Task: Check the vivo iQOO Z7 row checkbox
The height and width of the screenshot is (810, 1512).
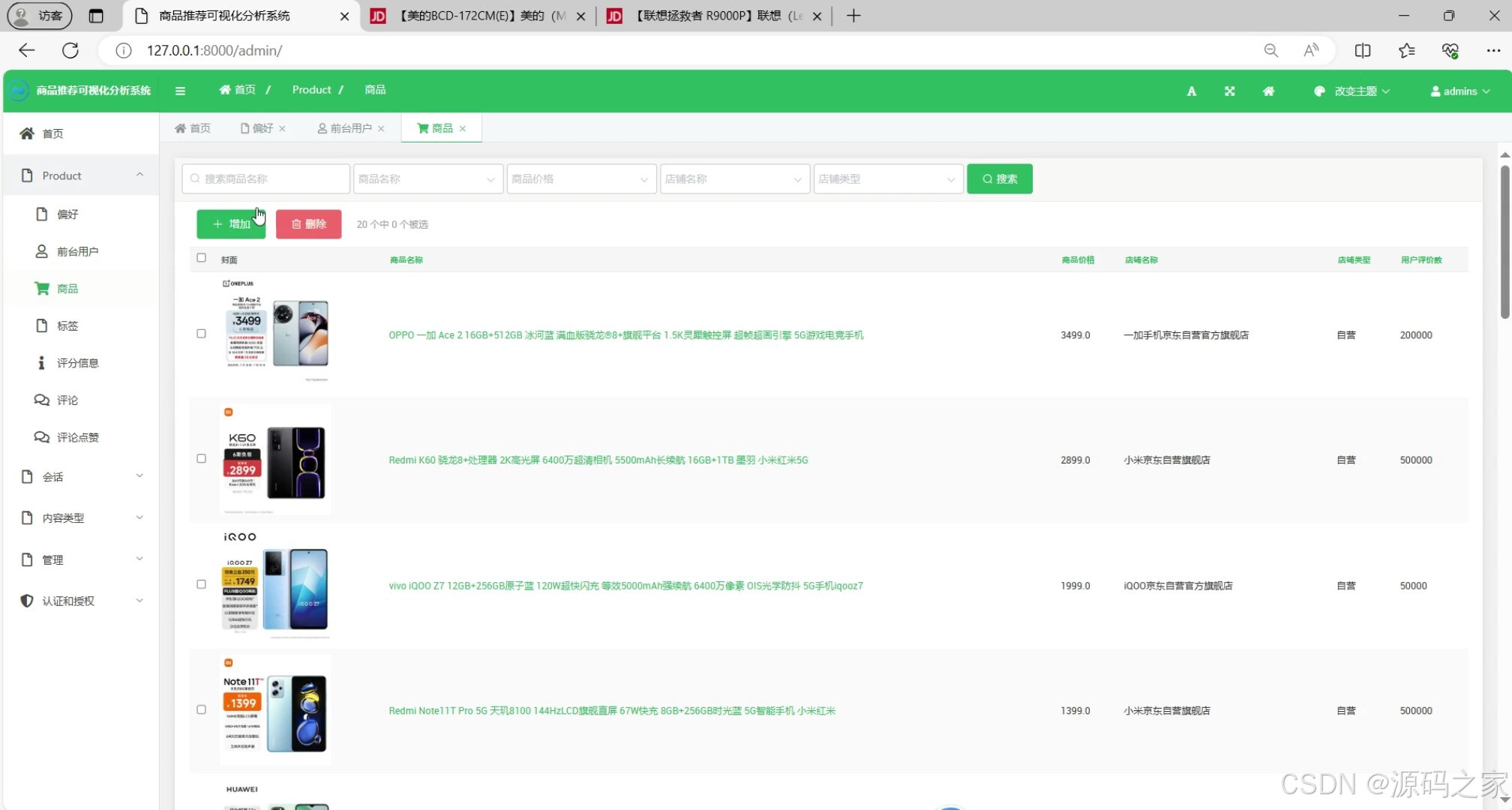Action: coord(201,584)
